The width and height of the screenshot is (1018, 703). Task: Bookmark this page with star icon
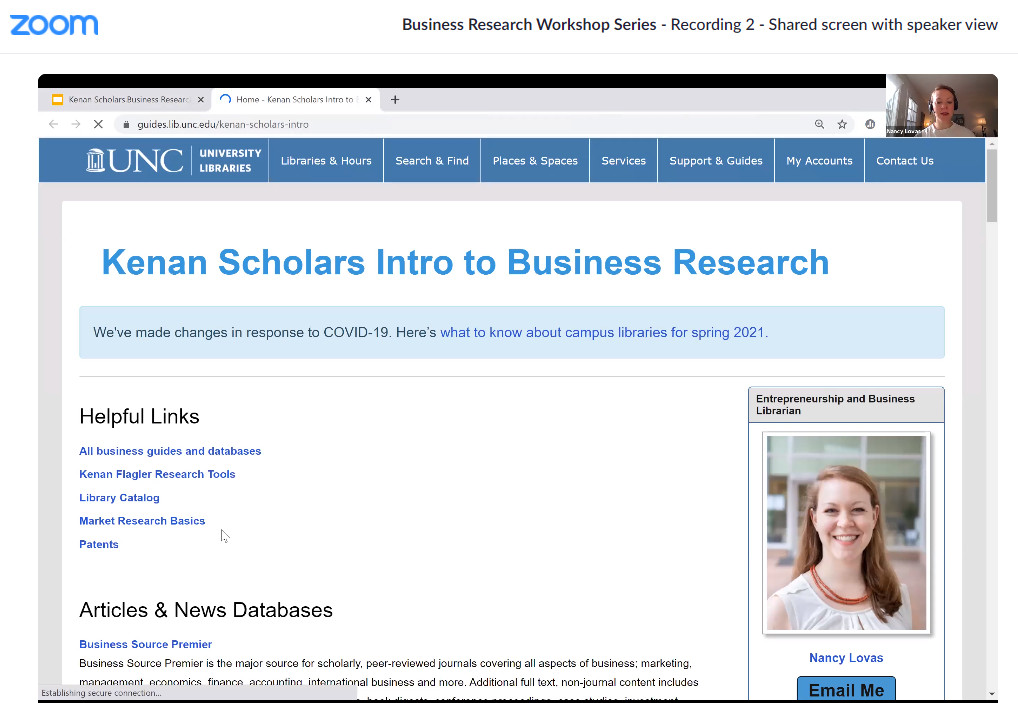(x=842, y=124)
